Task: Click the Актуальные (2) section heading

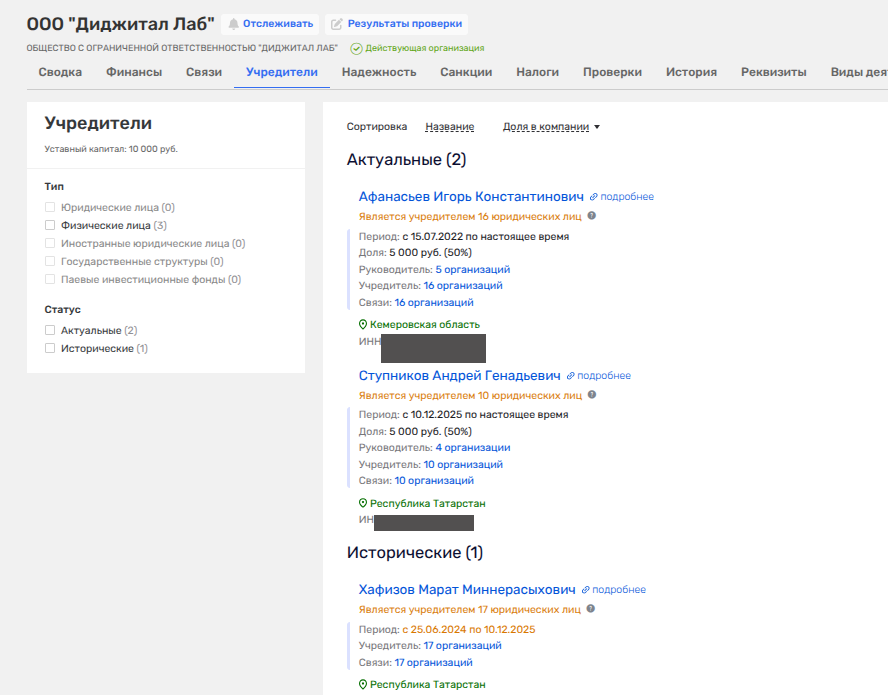Action: pos(406,160)
